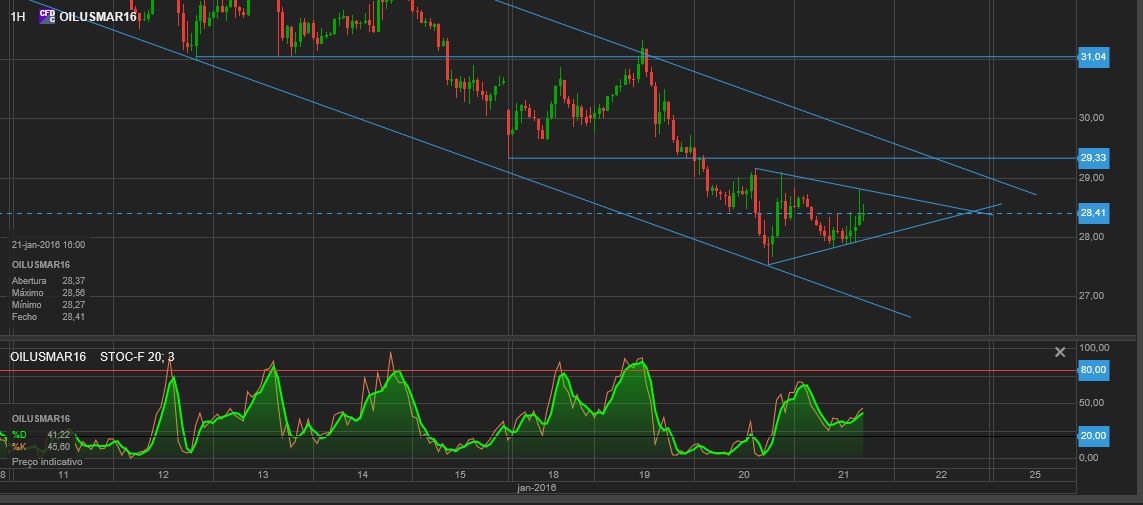
Task: Click the Abertura 28,37 row
Action: [48, 281]
